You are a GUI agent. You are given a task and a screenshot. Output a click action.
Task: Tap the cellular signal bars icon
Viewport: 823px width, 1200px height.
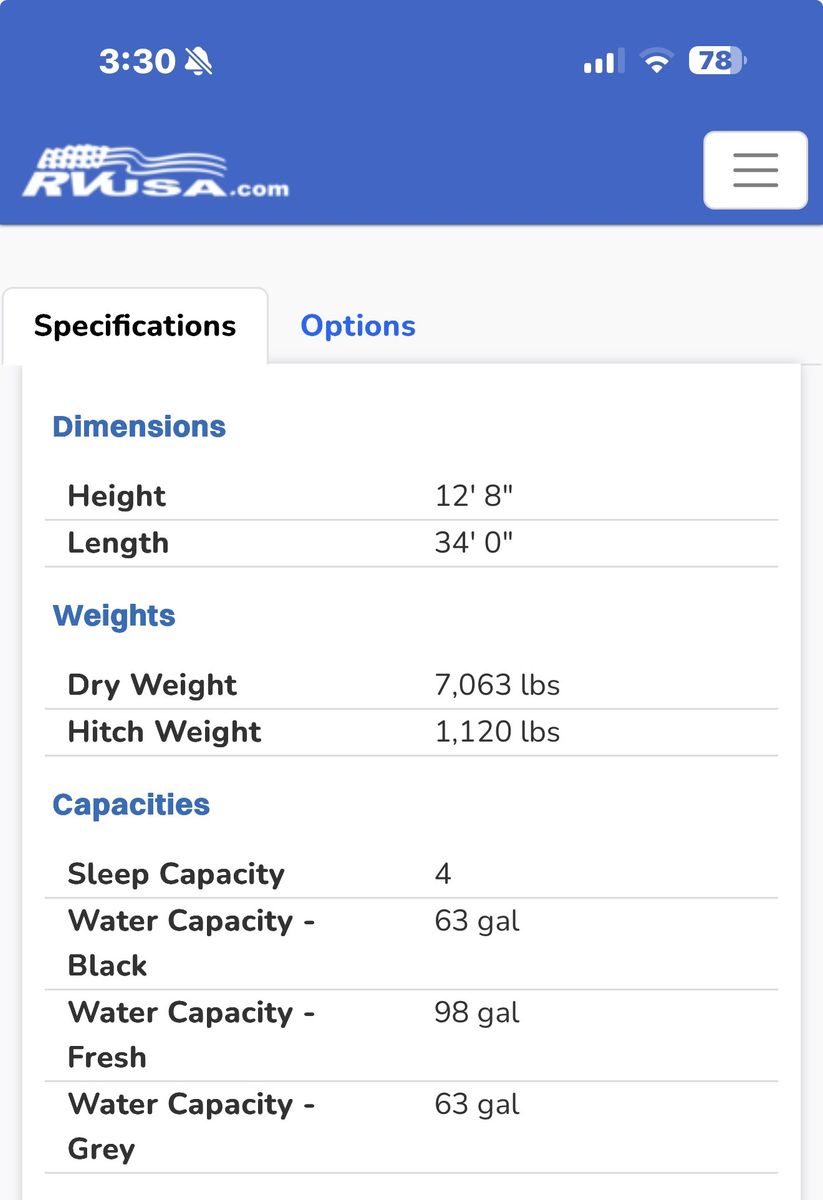point(602,62)
